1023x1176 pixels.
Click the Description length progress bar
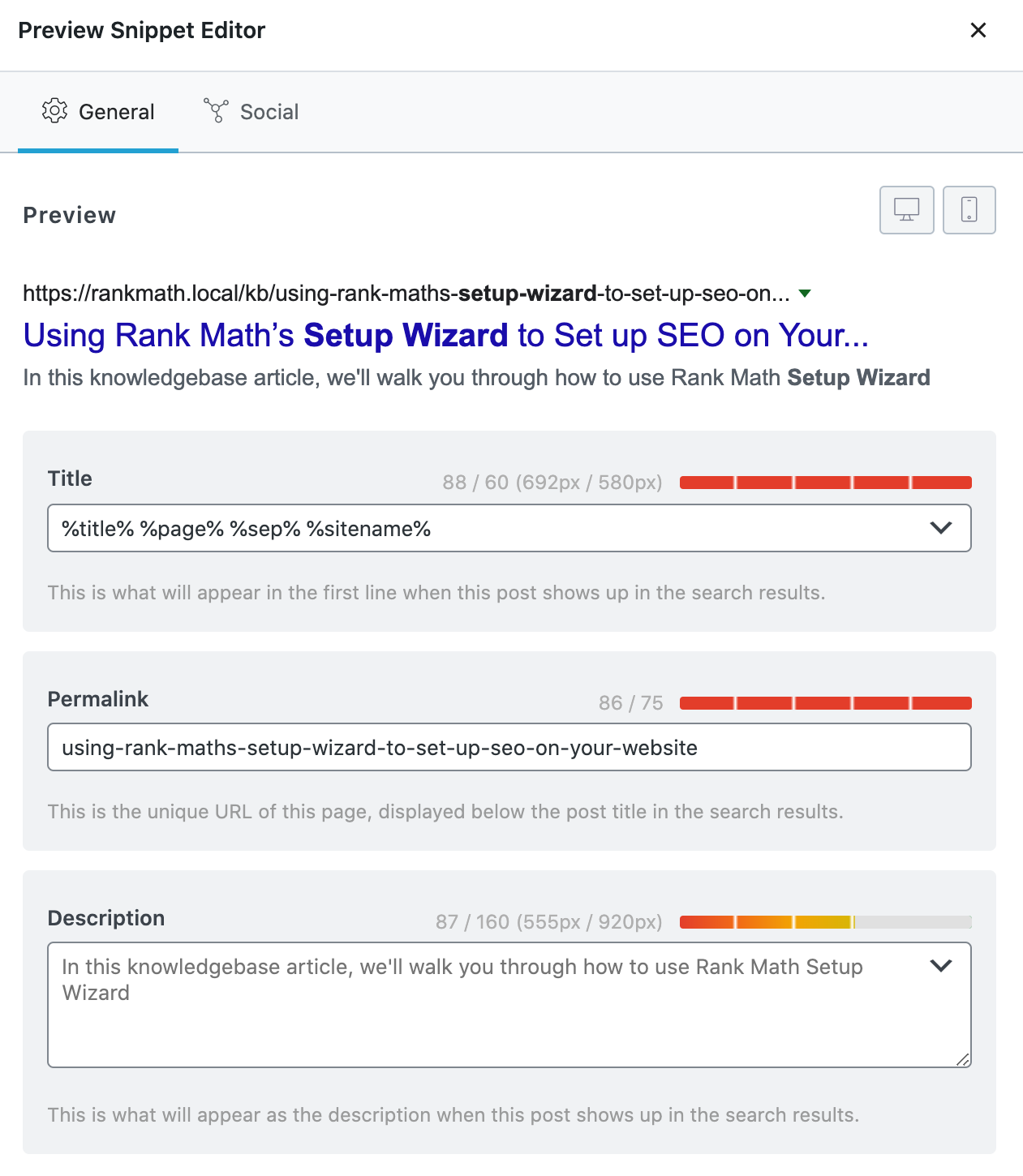coord(825,922)
